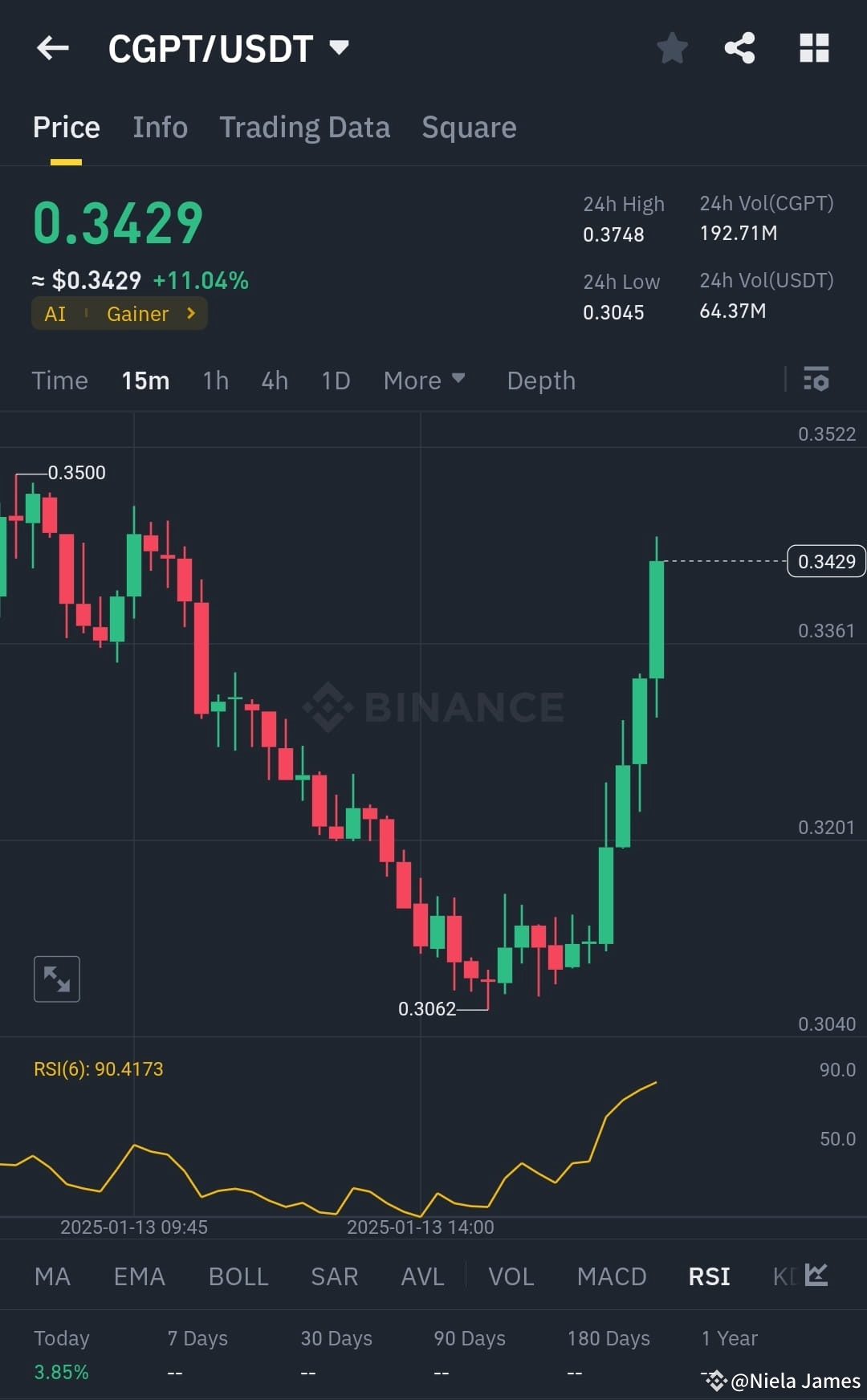Open the Trading Data tab
The width and height of the screenshot is (867, 1400).
click(305, 128)
